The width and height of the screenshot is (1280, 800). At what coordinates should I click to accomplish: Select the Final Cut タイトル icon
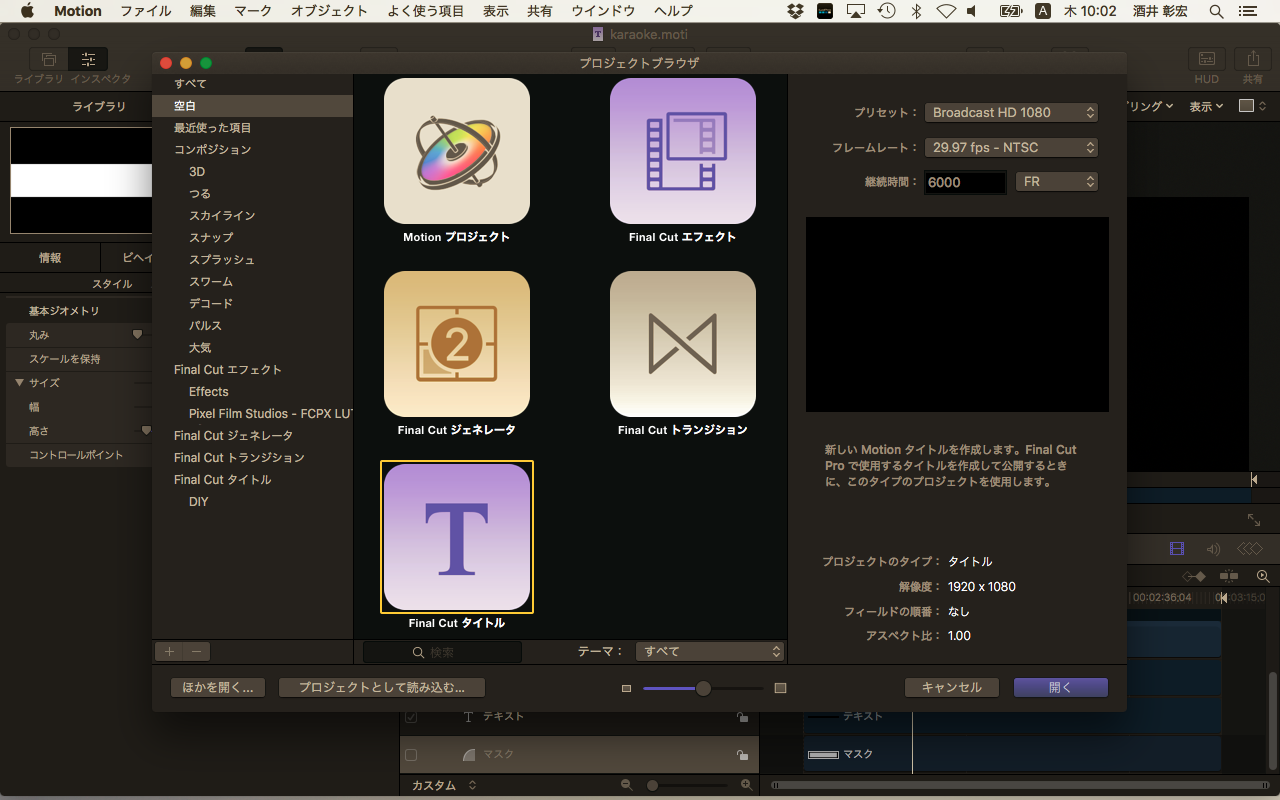[x=457, y=537]
